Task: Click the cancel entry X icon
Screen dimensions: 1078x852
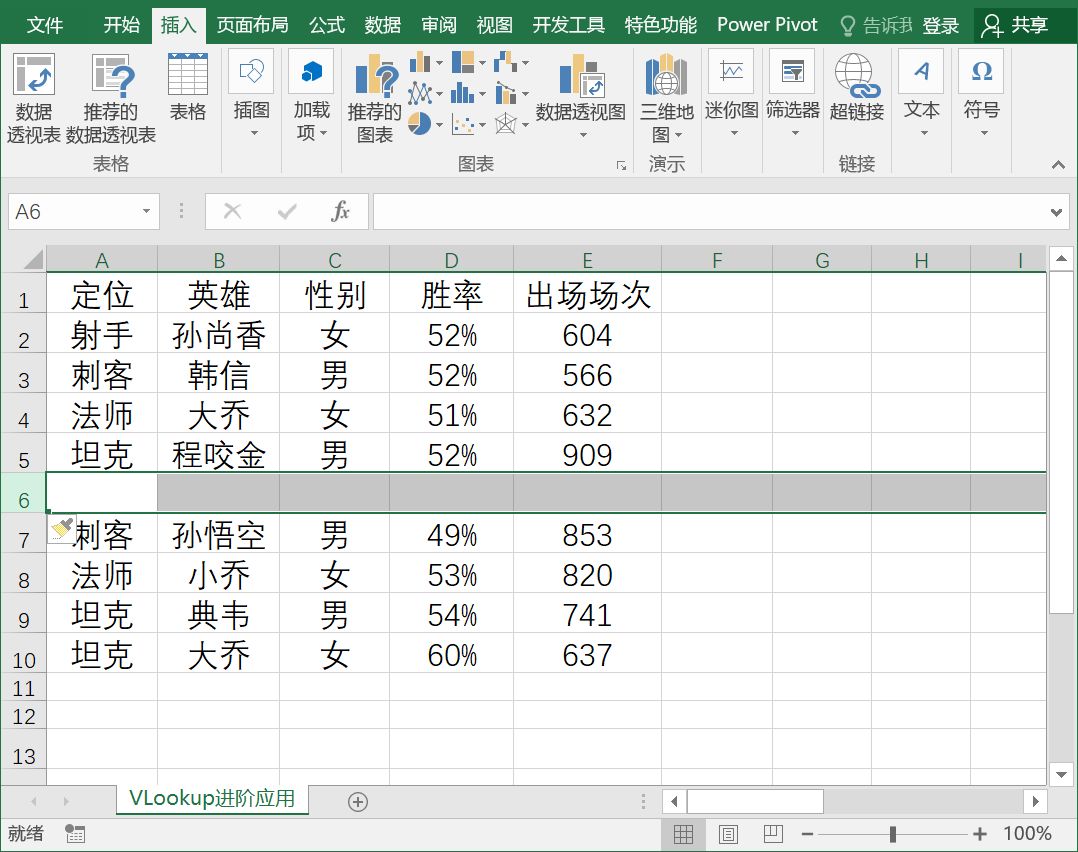Action: pyautogui.click(x=232, y=211)
